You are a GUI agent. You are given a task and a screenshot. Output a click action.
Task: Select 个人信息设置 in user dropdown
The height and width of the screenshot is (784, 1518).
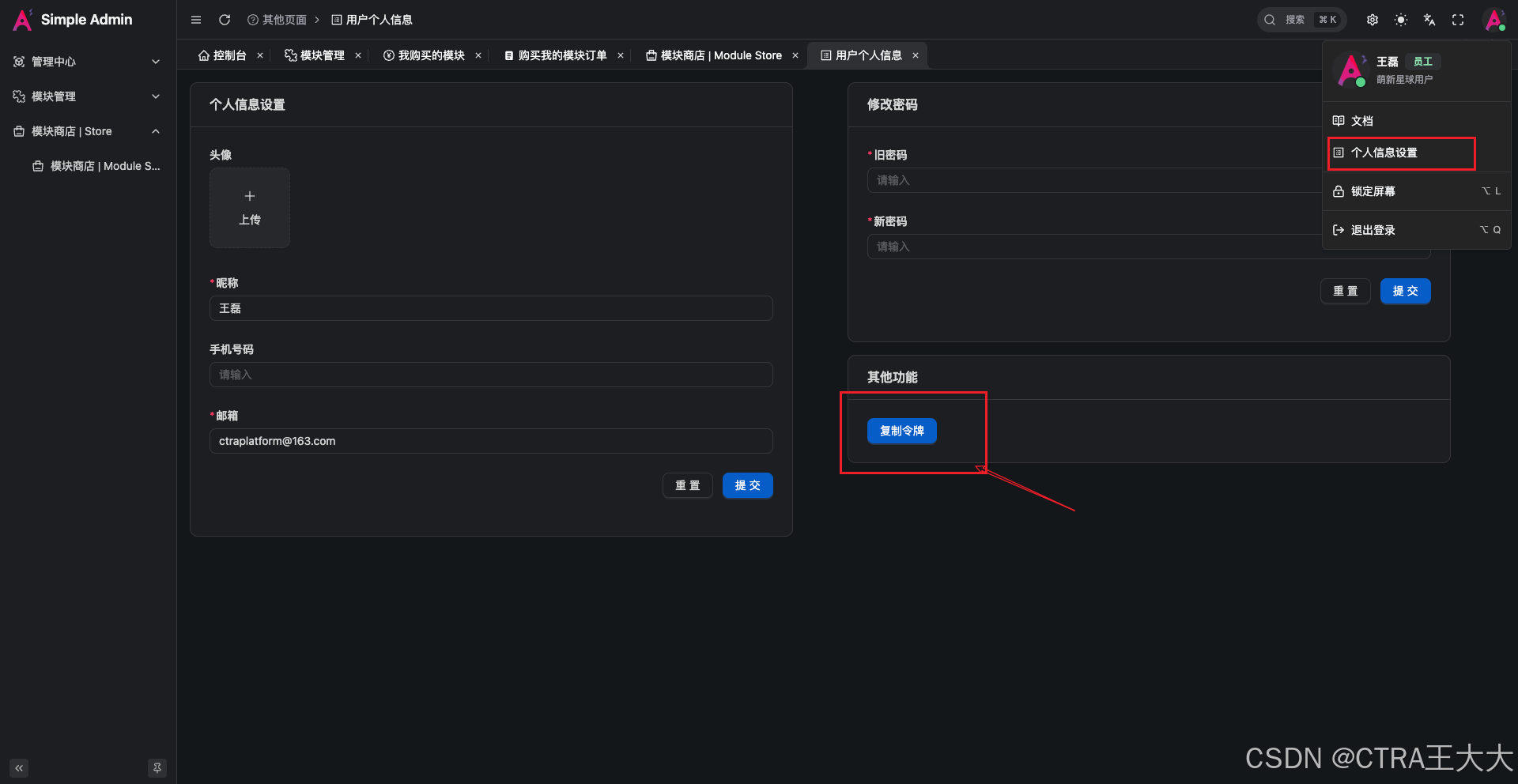click(x=1417, y=153)
